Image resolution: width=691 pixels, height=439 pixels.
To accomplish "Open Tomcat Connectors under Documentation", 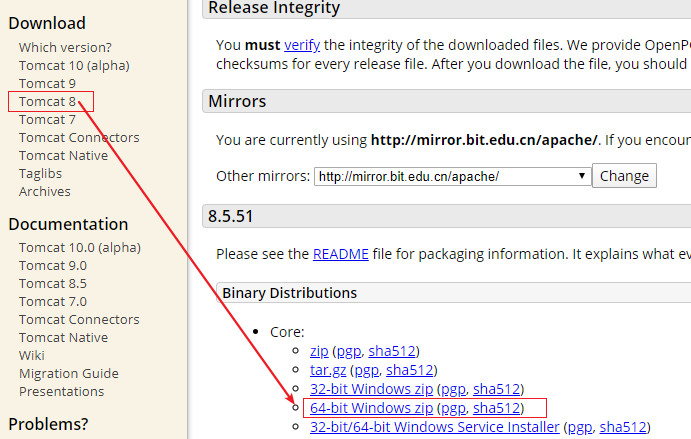I will [x=79, y=320].
